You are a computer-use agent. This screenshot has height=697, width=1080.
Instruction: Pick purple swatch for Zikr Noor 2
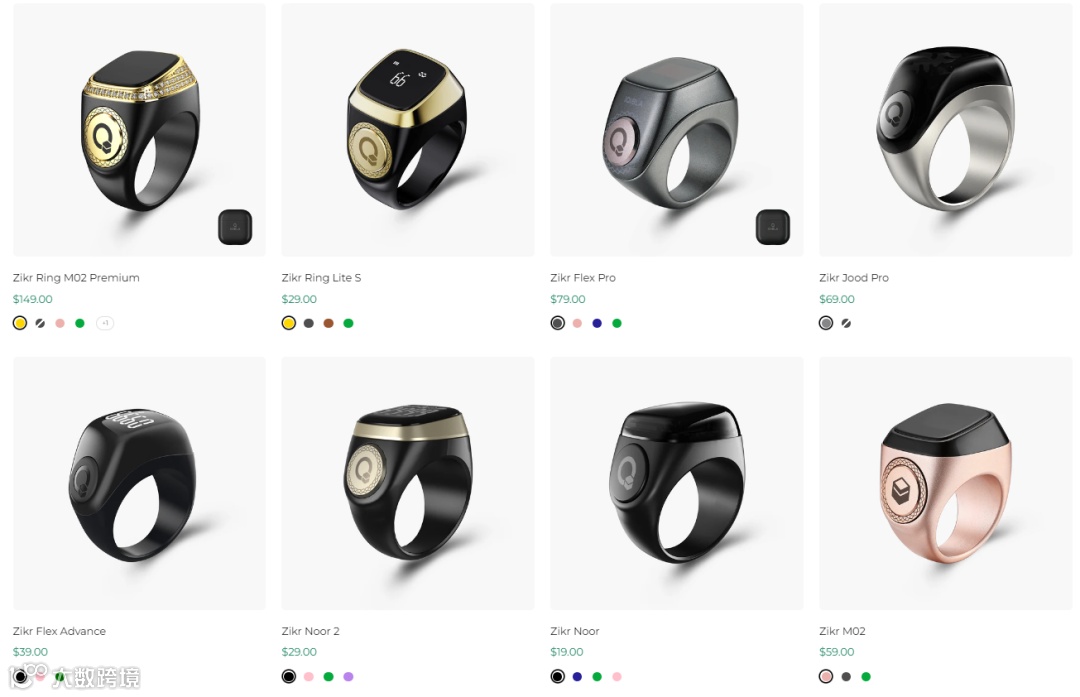[349, 676]
